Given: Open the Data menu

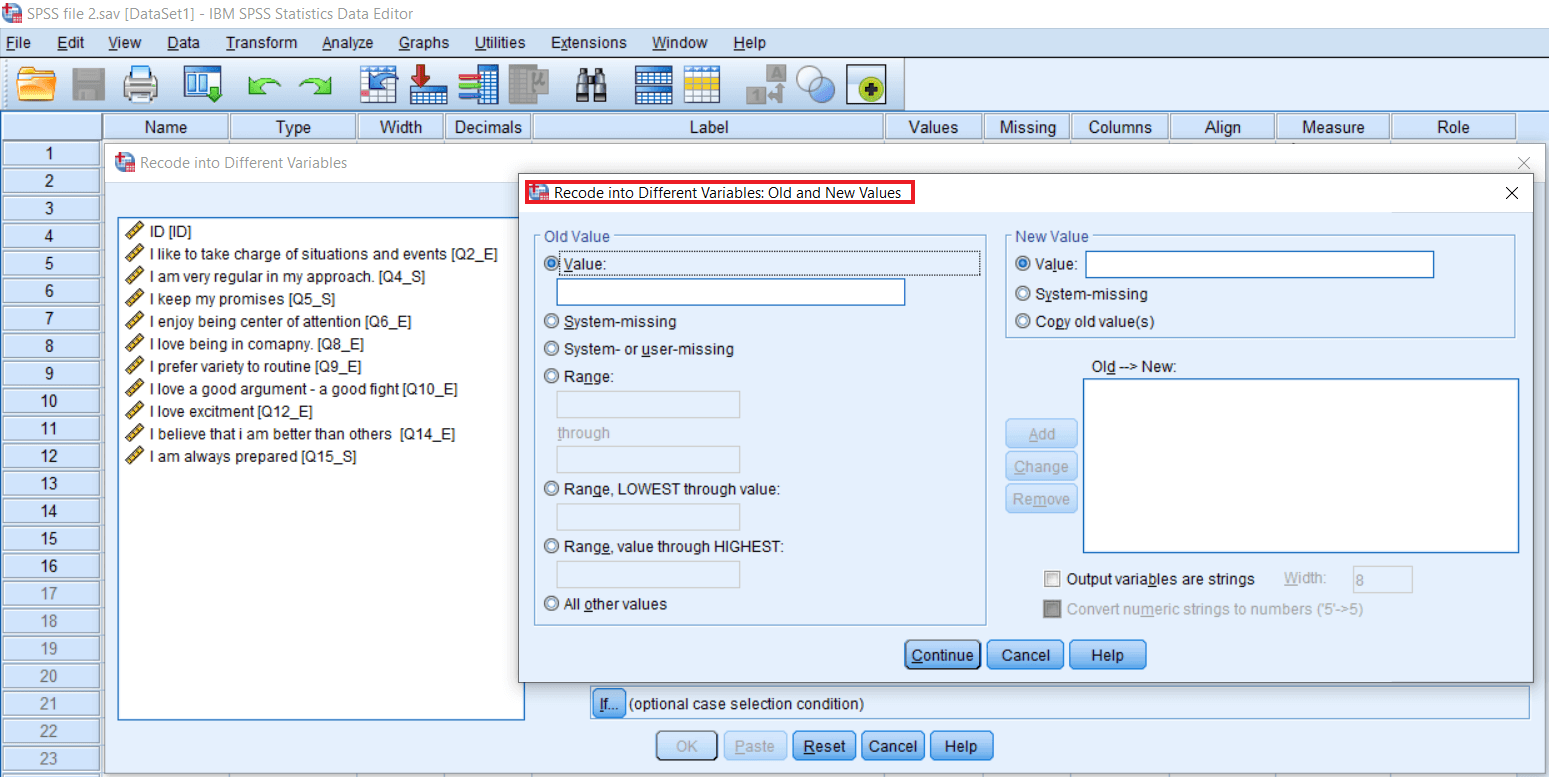Looking at the screenshot, I should (183, 43).
